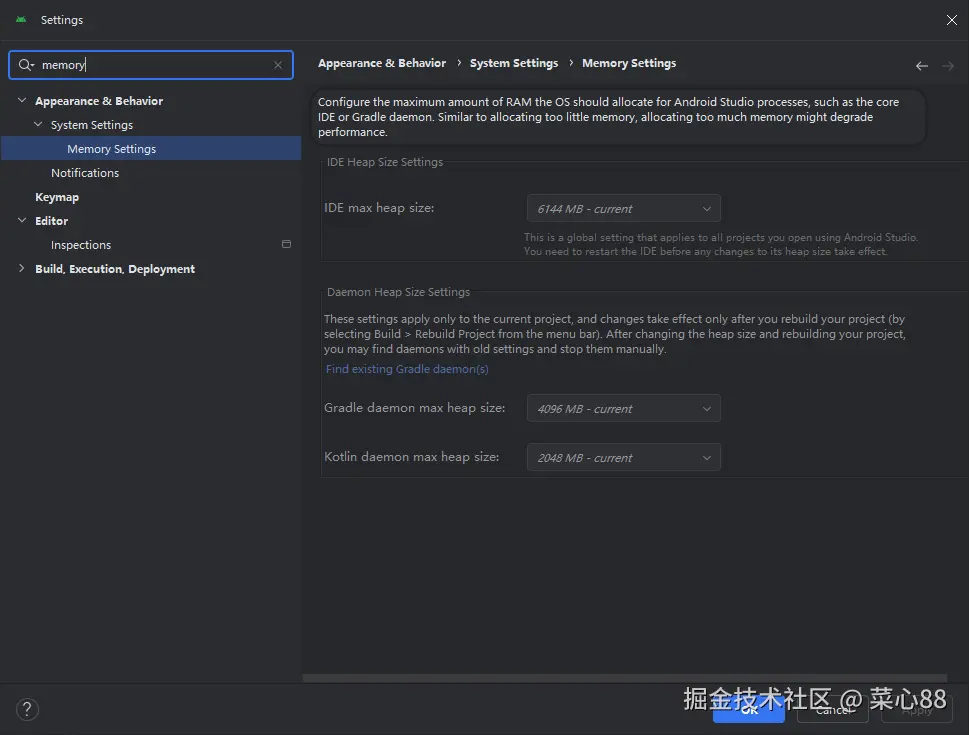The image size is (969, 735).
Task: Click Memory Settings in the breadcrumb
Action: pyautogui.click(x=629, y=63)
